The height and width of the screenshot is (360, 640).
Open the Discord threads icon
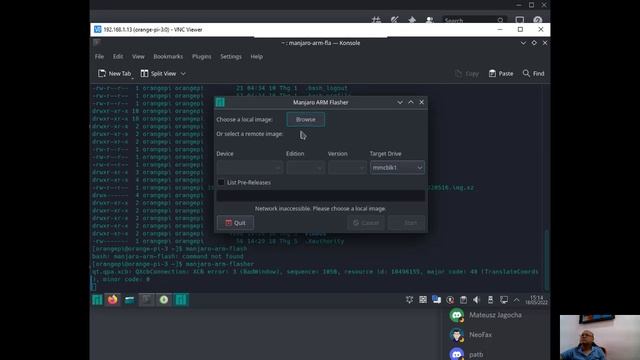pyautogui.click(x=376, y=20)
